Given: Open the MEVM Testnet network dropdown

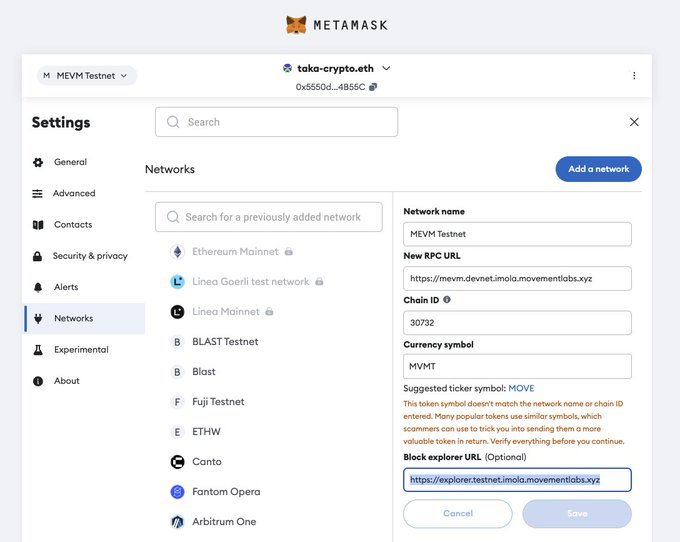Looking at the screenshot, I should 87,75.
